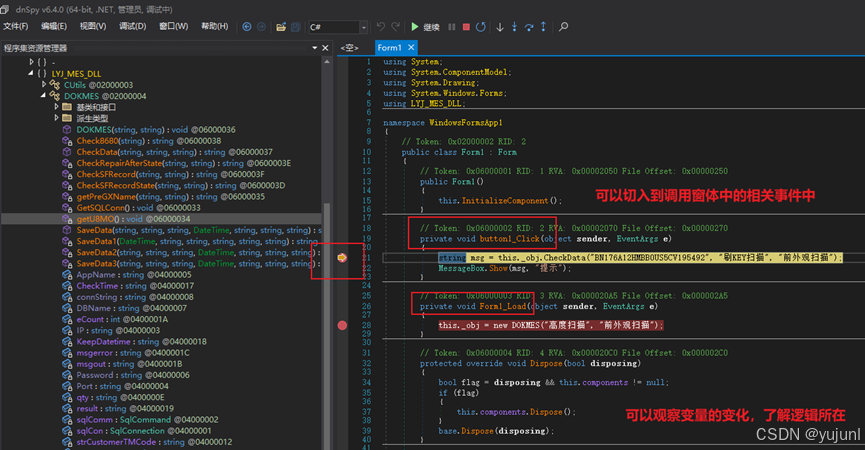Screen dimensions: 865x450
Task: Select the sqlComm : SqlCommand field
Action: 147,420
